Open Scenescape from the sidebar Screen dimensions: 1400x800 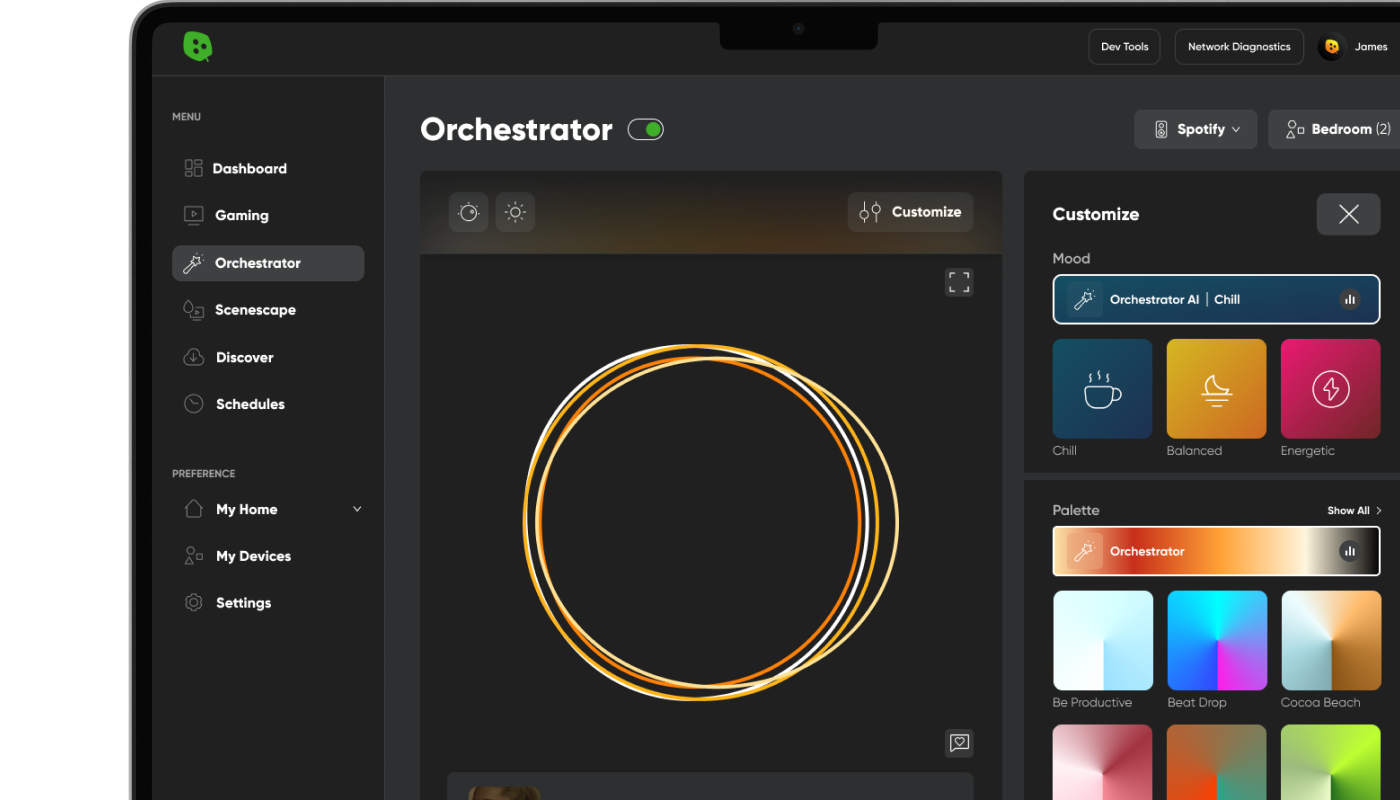click(255, 310)
